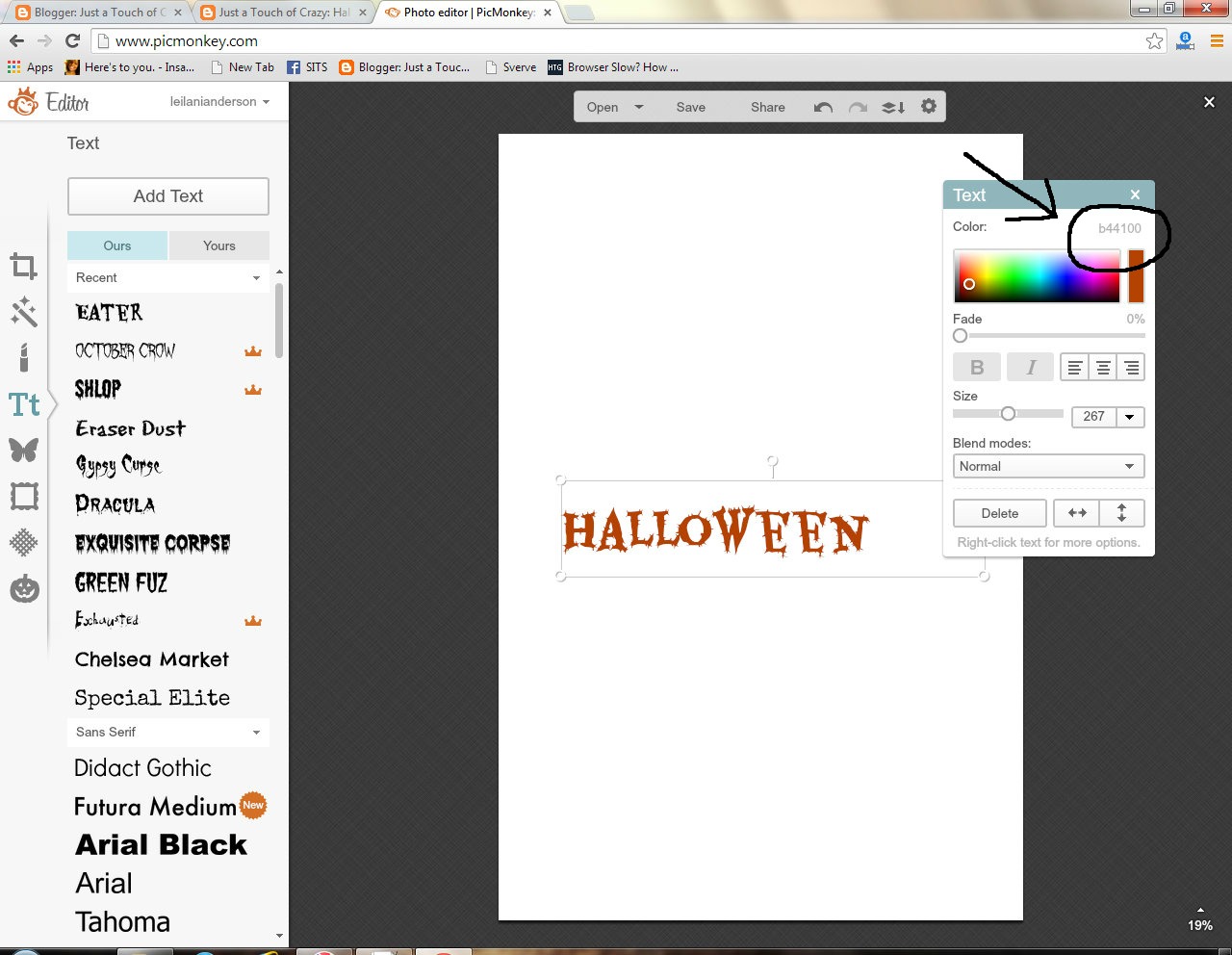Toggle italic text formatting
1232x955 pixels.
coord(1031,367)
